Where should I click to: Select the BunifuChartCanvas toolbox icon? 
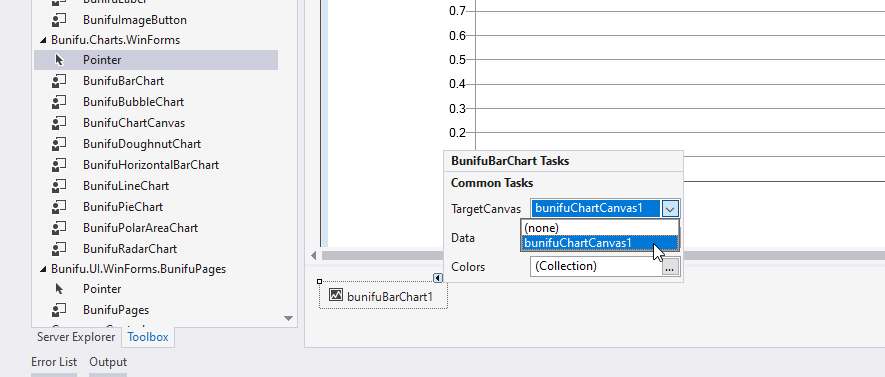point(59,123)
